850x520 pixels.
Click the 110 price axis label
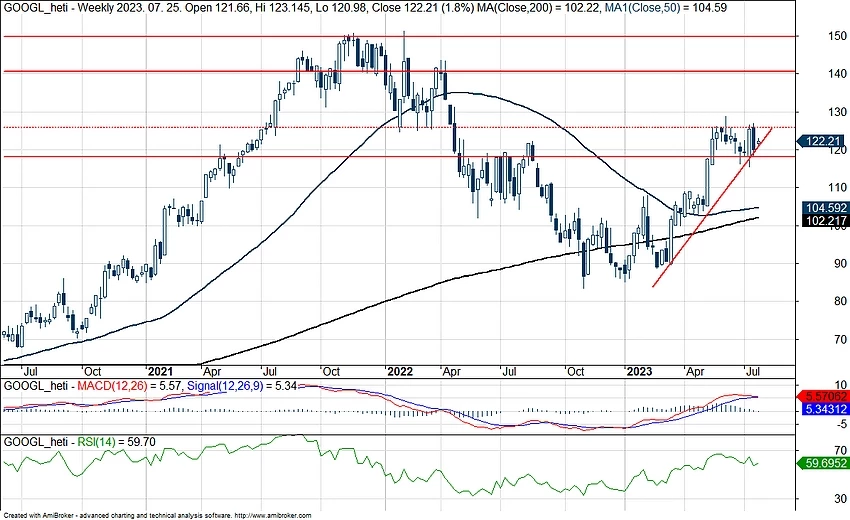pyautogui.click(x=837, y=188)
